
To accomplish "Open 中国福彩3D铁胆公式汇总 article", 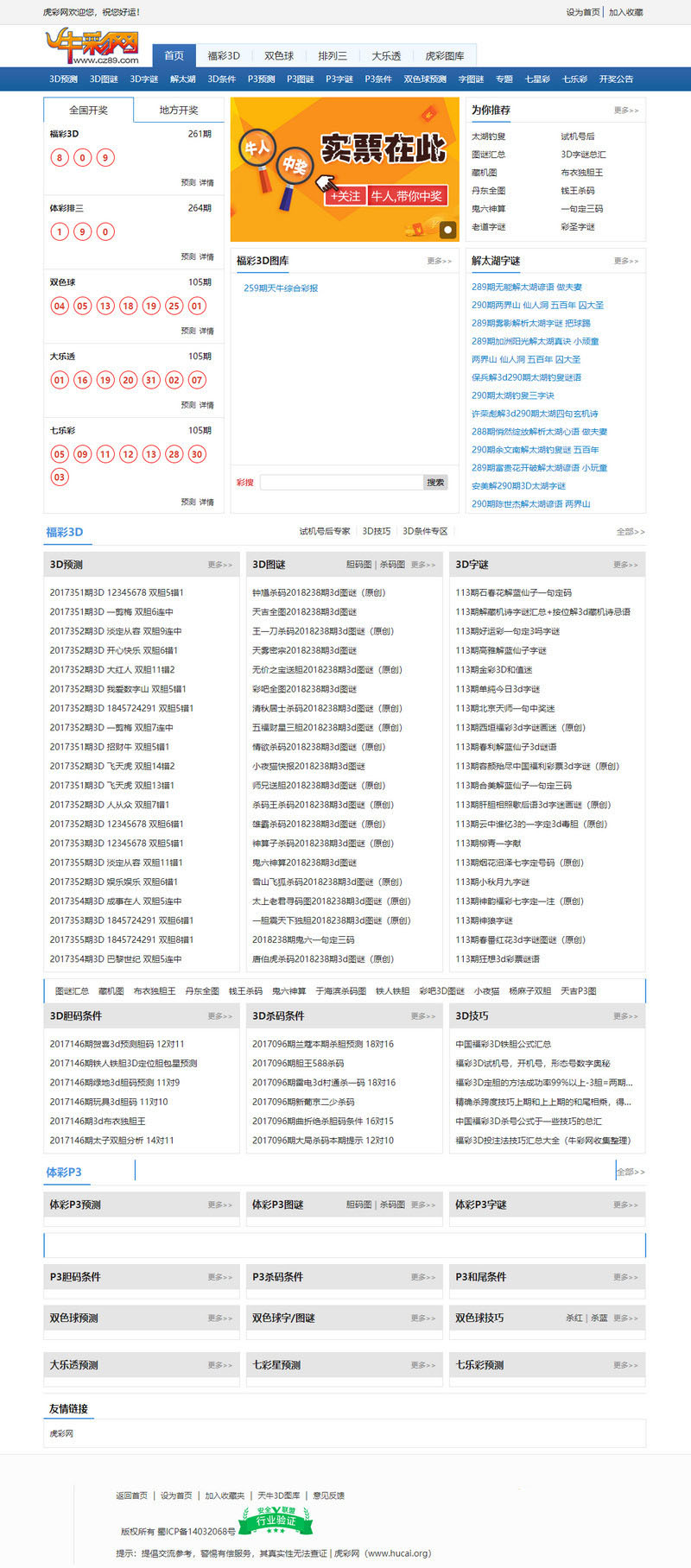I will [504, 1044].
